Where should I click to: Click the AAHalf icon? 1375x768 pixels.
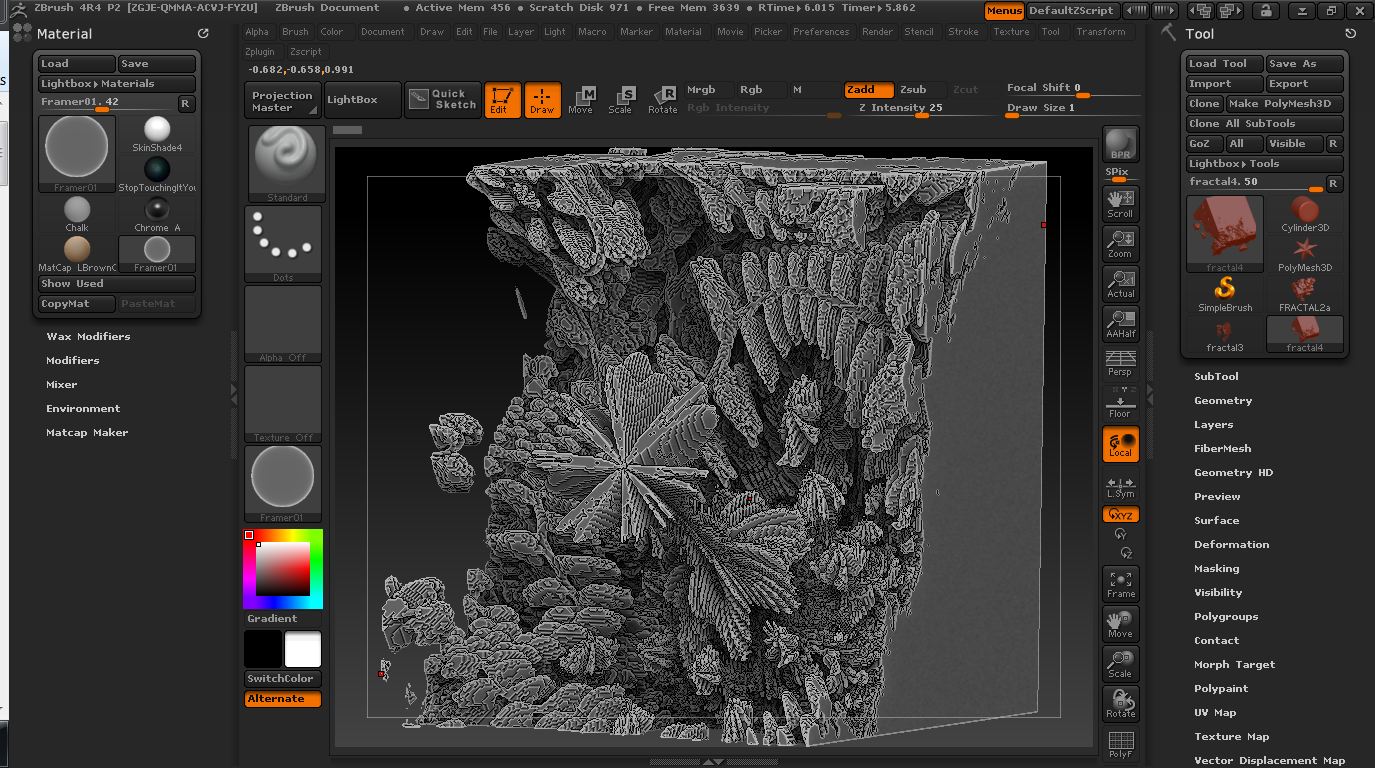tap(1120, 323)
